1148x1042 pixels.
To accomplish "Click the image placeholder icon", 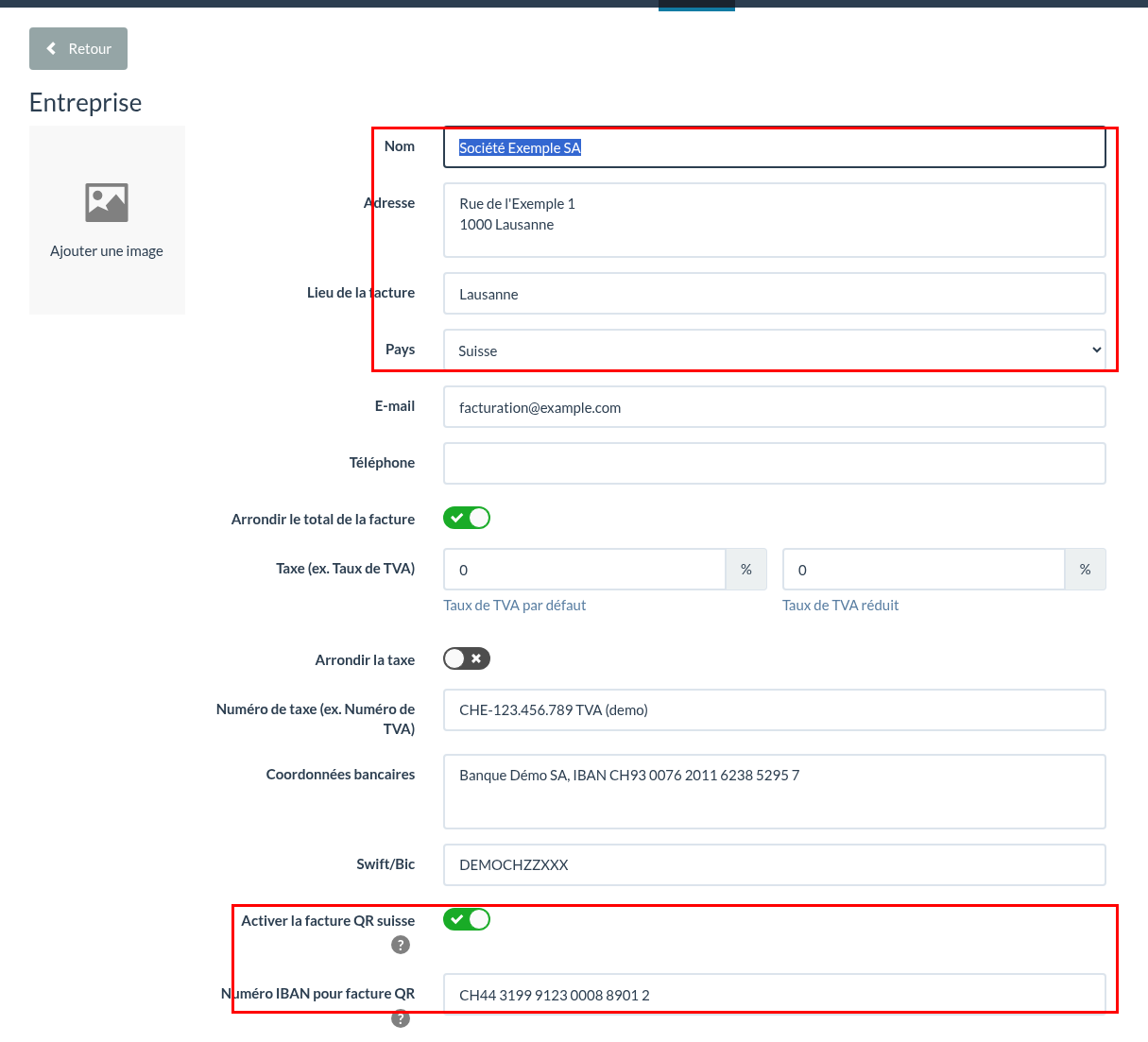I will pyautogui.click(x=107, y=202).
